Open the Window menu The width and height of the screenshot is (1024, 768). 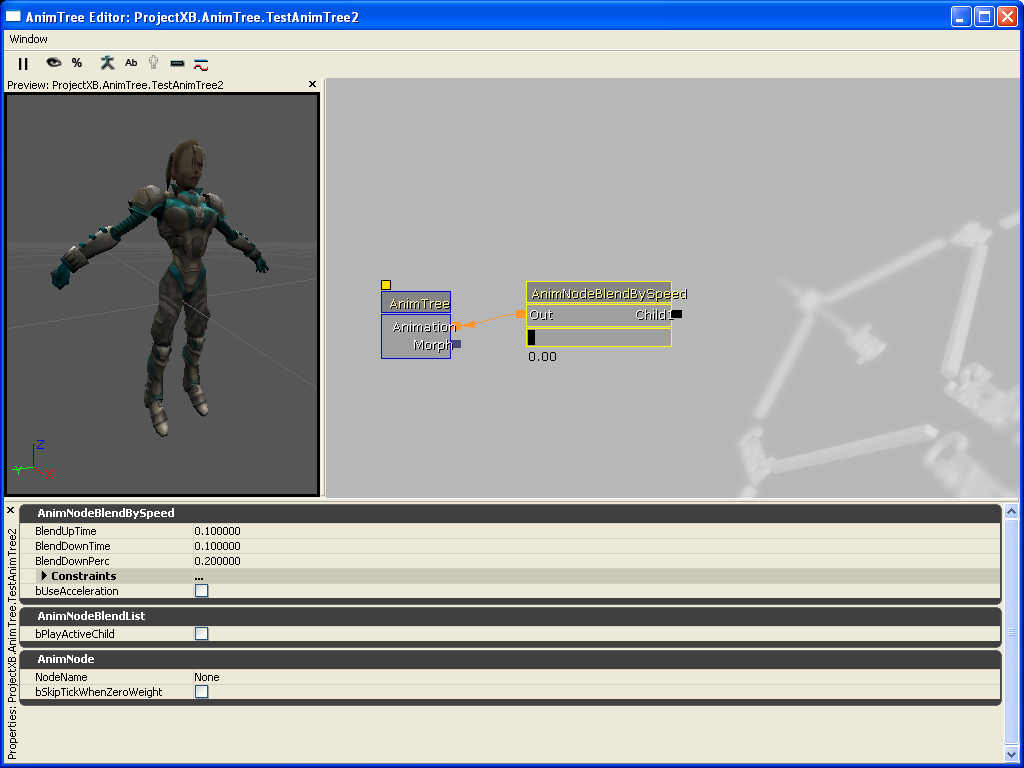point(28,39)
